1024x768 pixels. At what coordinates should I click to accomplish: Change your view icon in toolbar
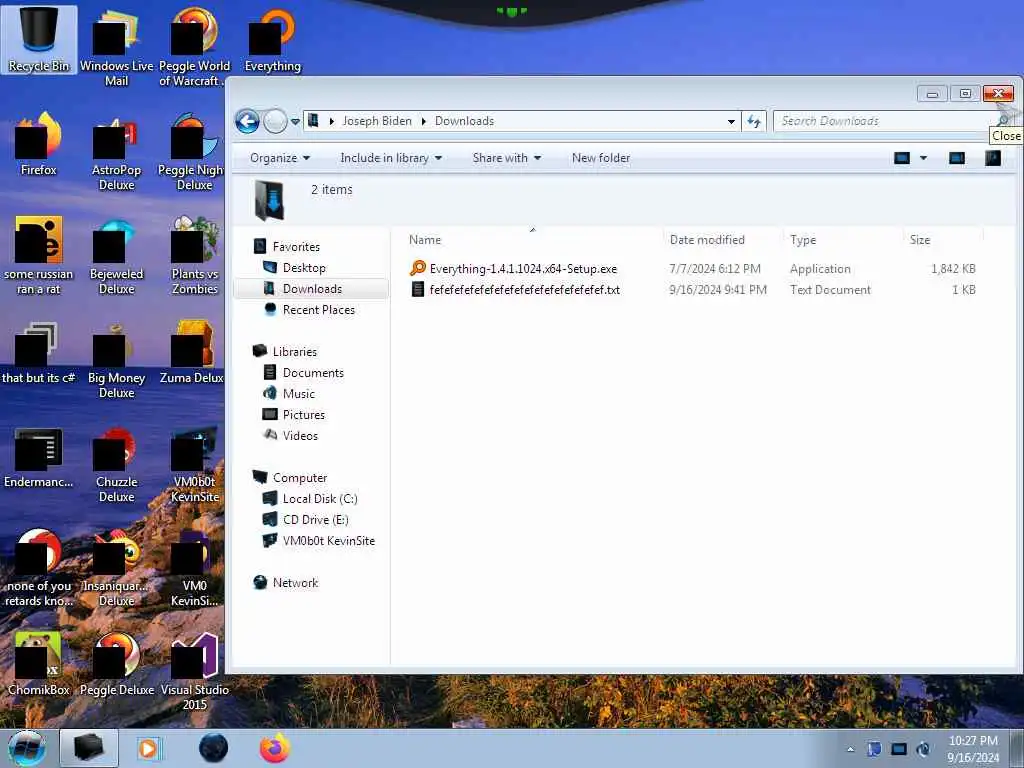[902, 158]
